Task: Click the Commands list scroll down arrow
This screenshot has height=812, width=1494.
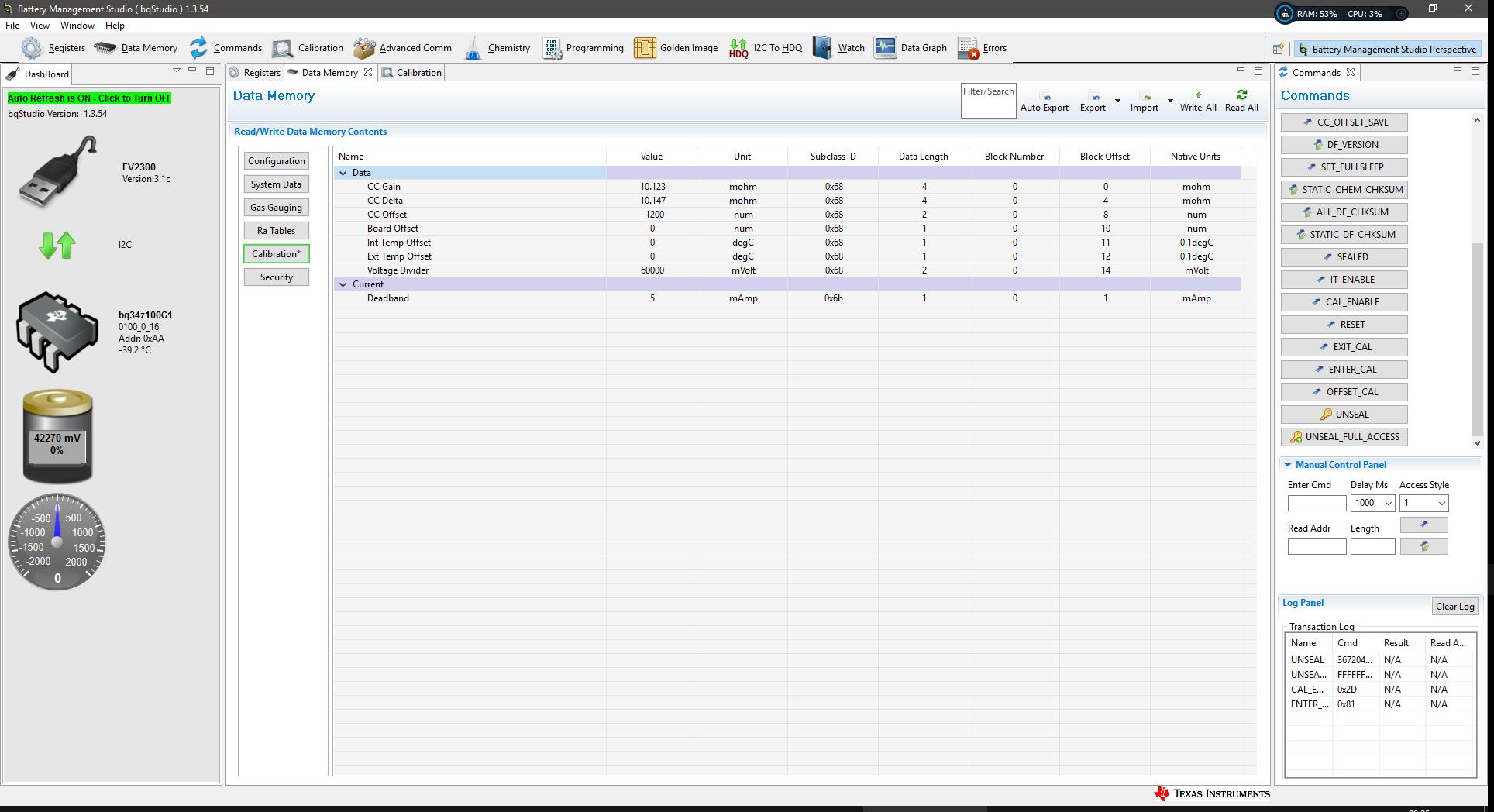Action: 1477,443
